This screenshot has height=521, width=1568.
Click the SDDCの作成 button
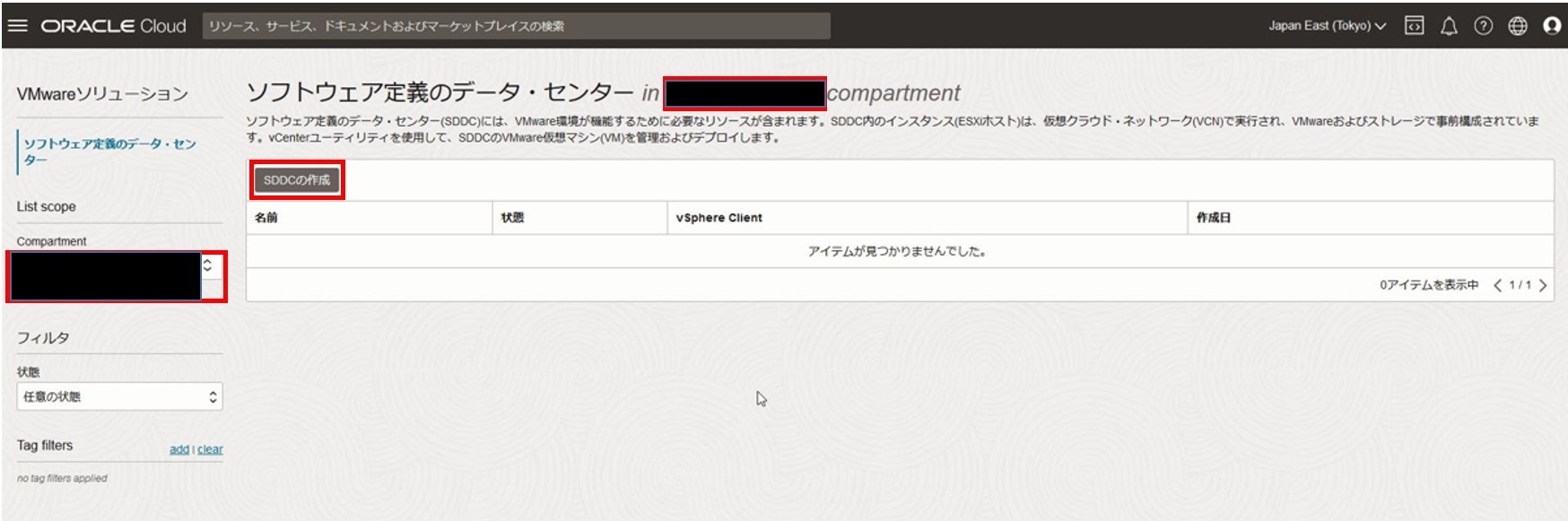click(x=297, y=180)
